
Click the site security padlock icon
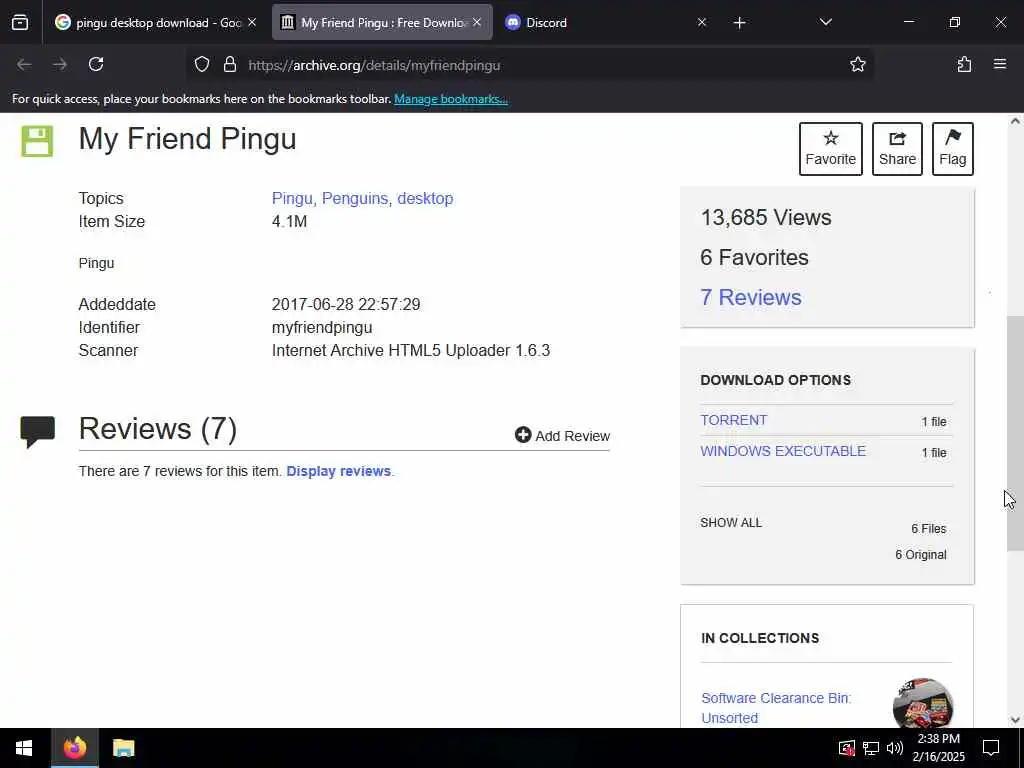[x=230, y=64]
